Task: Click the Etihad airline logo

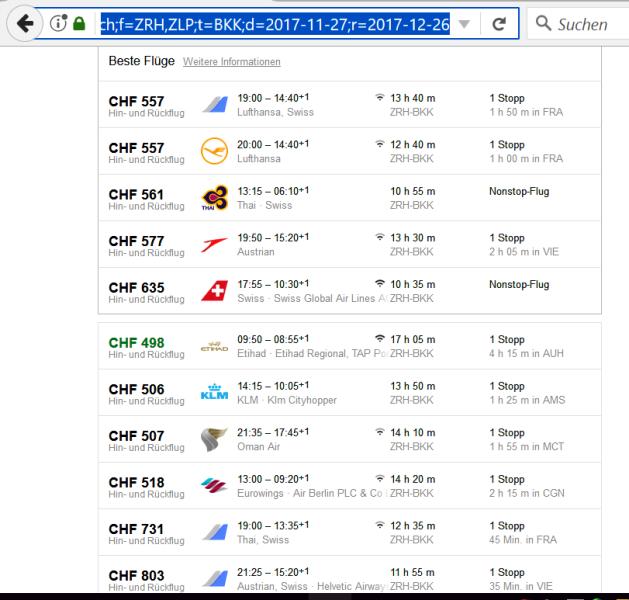Action: (x=214, y=347)
